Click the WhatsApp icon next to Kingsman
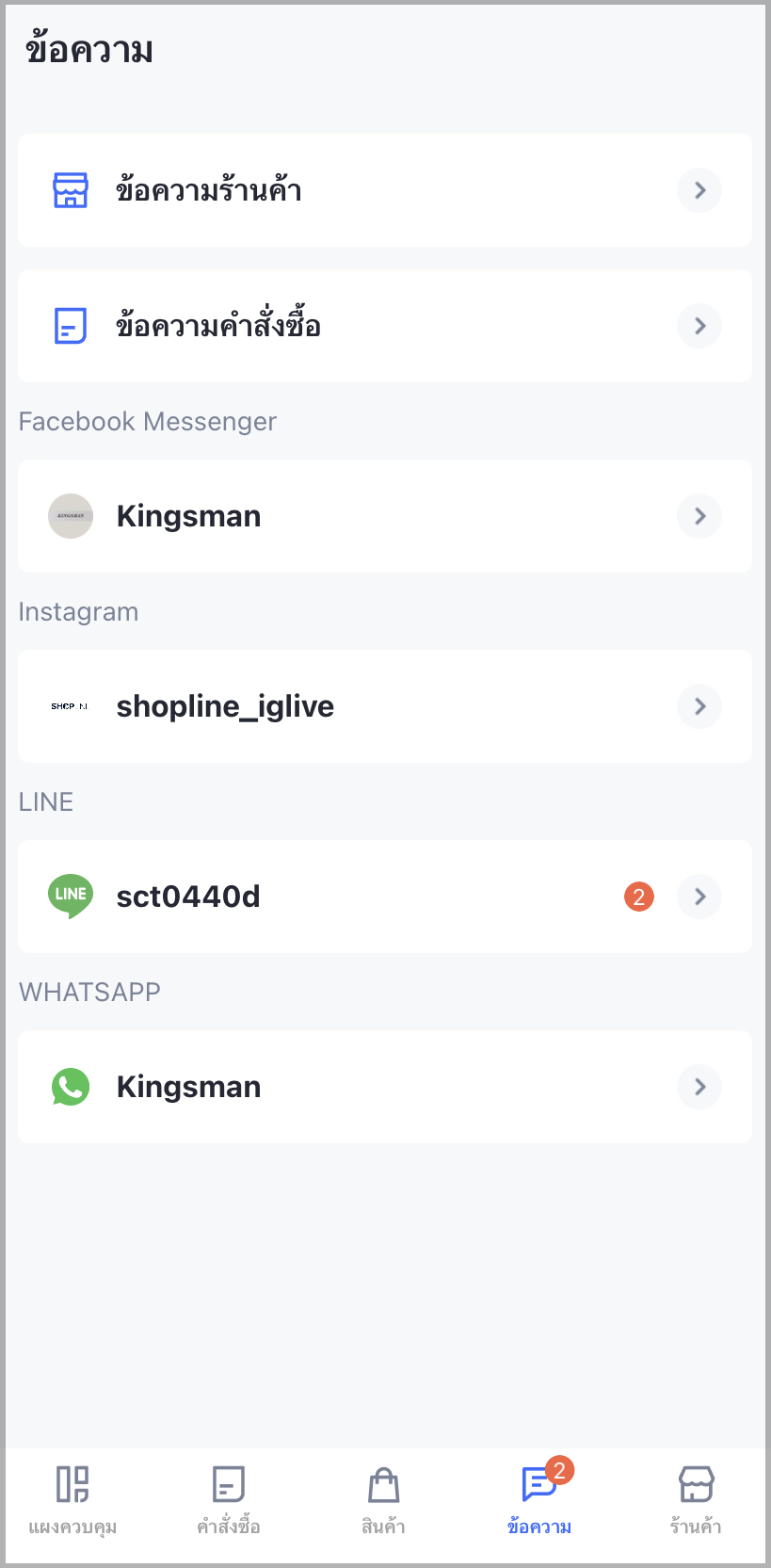Screen dimensions: 771x1568 (x=70, y=1086)
